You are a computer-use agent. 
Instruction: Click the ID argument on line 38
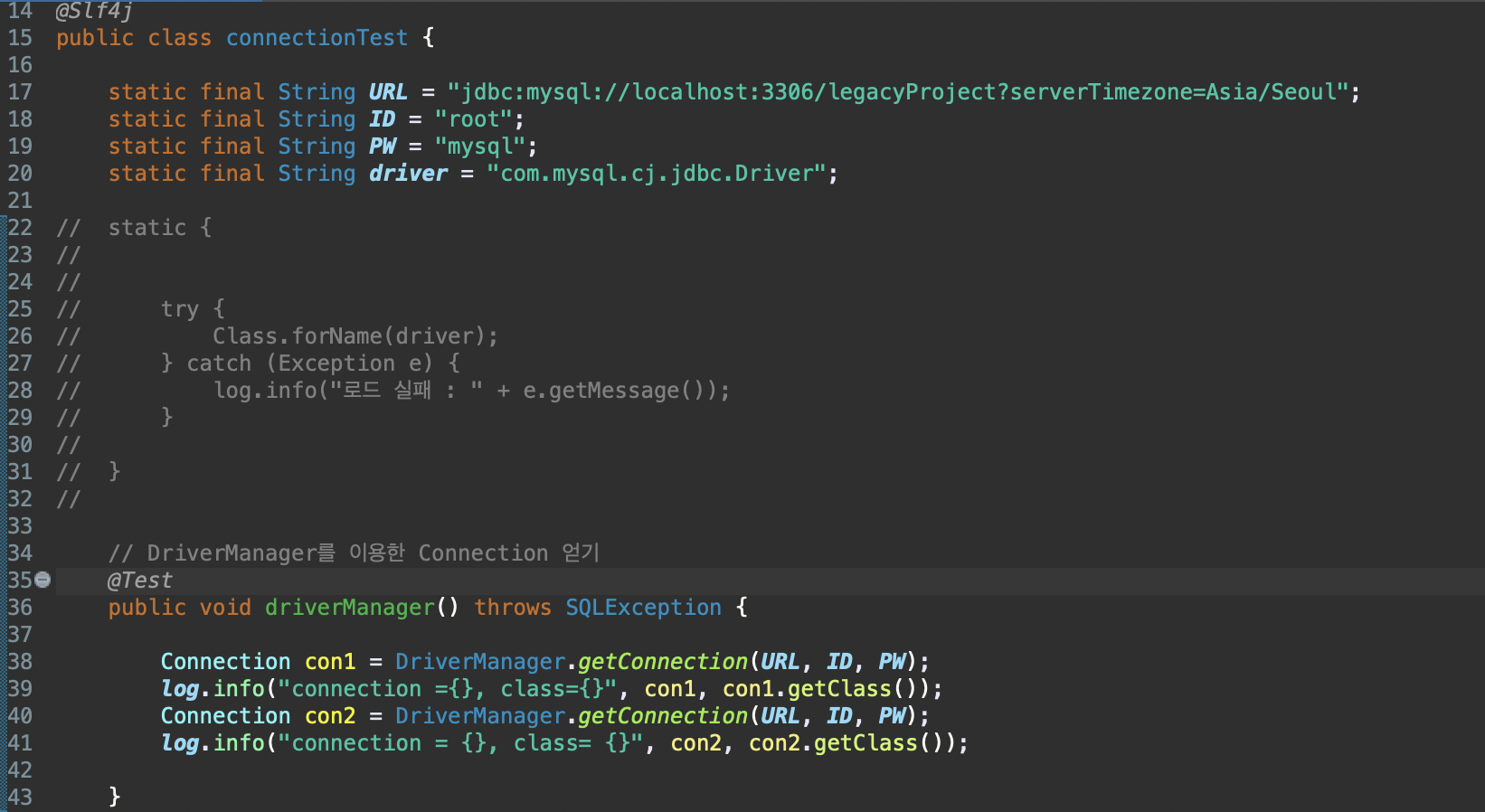pyautogui.click(x=839, y=662)
